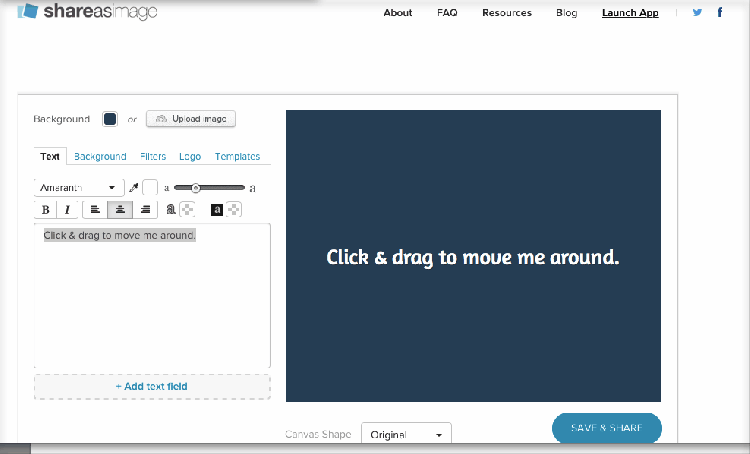Center-align the text

point(120,210)
